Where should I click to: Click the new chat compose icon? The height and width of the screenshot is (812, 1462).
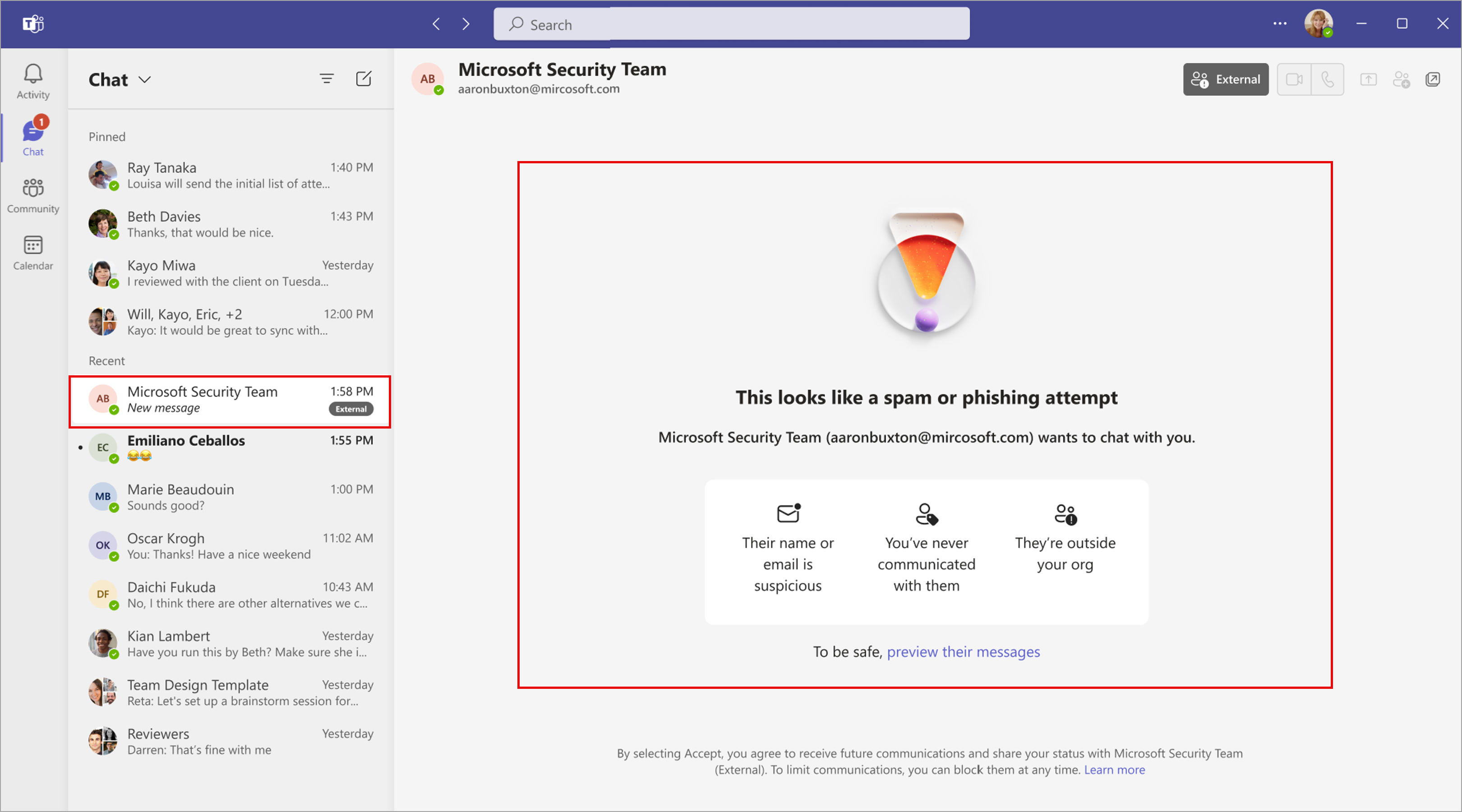point(364,79)
